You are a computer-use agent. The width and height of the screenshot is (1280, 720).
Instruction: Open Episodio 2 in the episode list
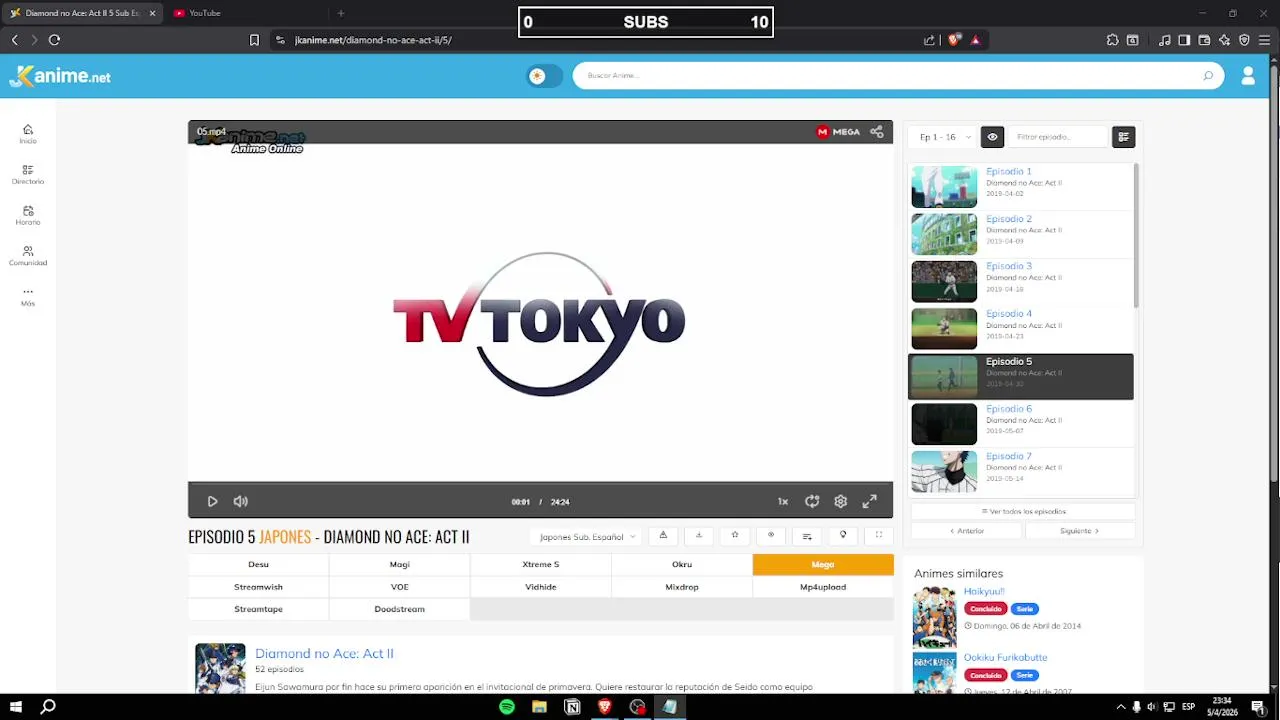[x=1021, y=234]
